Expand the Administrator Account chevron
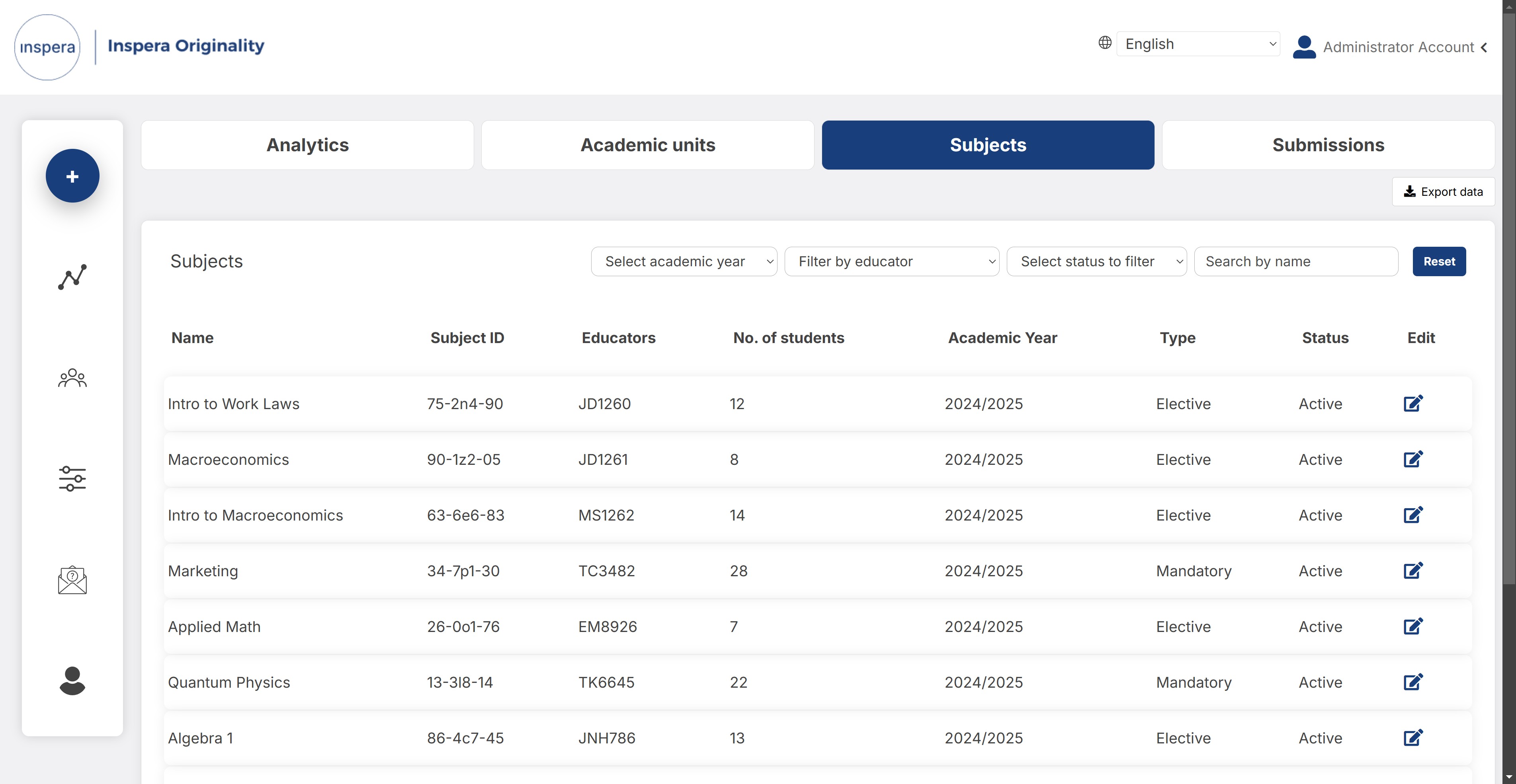 click(1484, 48)
